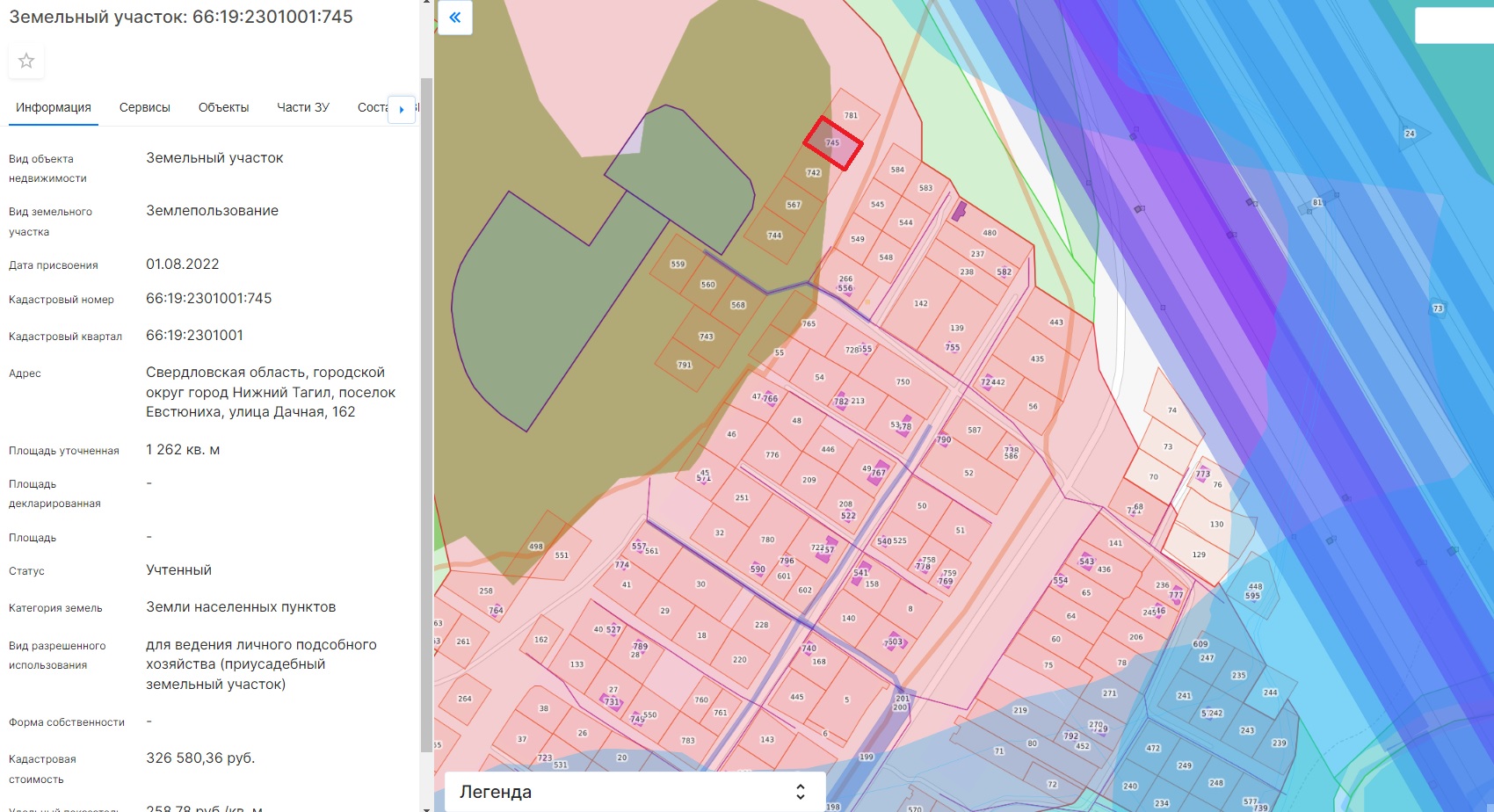Choose parcel 443 on the map

[x=1056, y=323]
